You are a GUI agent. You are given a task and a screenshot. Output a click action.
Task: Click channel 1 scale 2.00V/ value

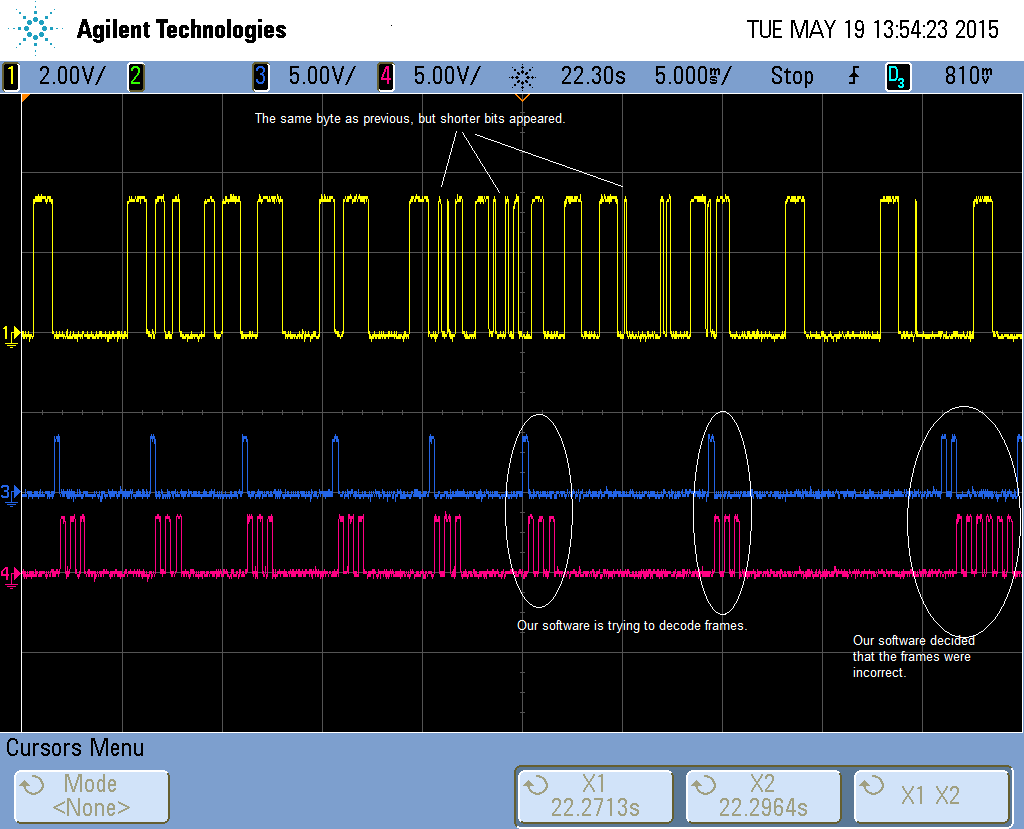coord(72,76)
